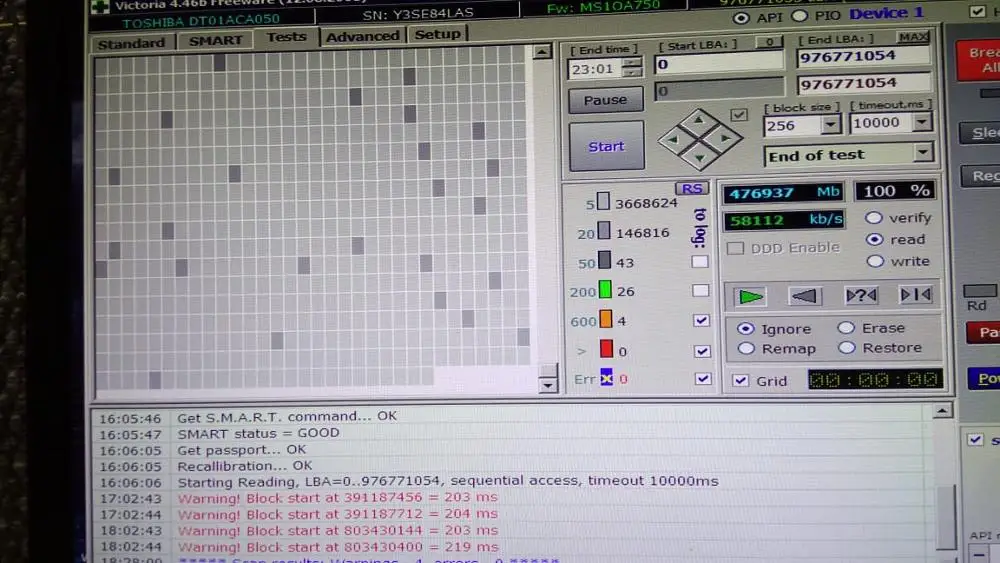Toggle the log checkbox for 50 ms blocks

coord(700,261)
